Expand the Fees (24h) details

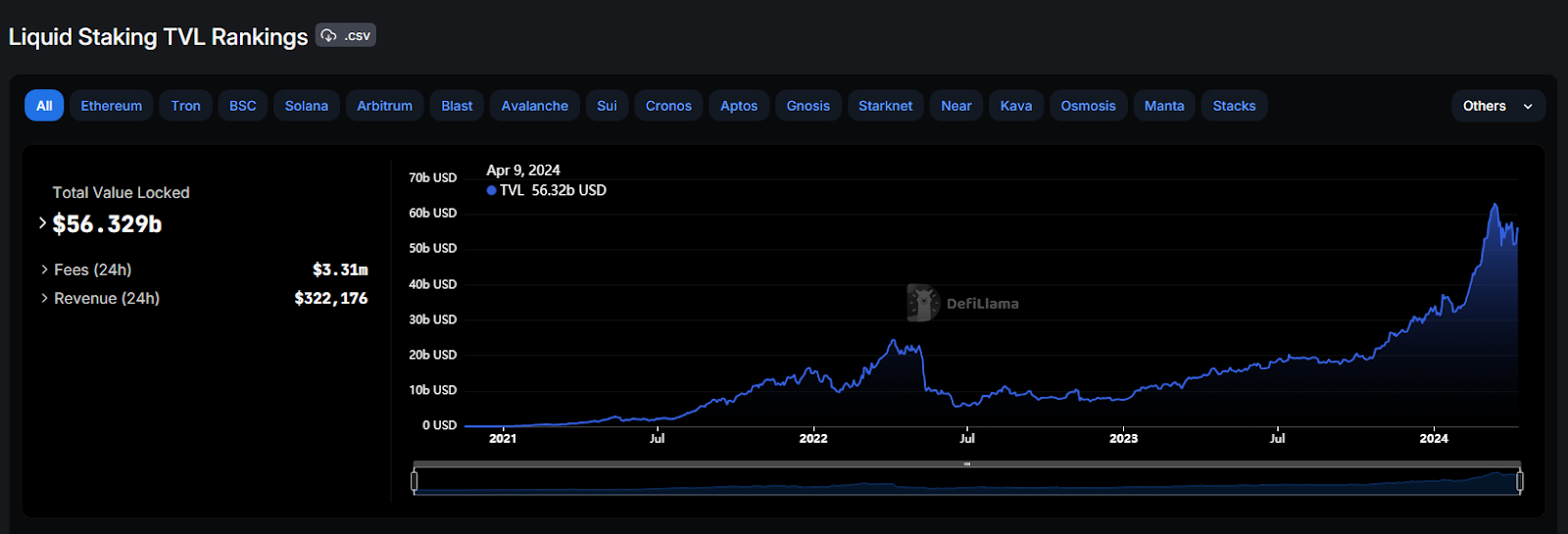tap(45, 269)
